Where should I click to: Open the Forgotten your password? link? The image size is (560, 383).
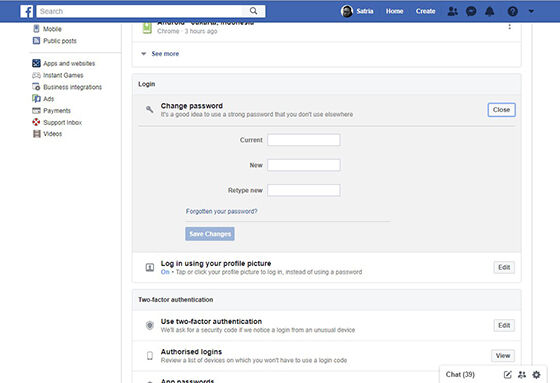[x=221, y=212]
